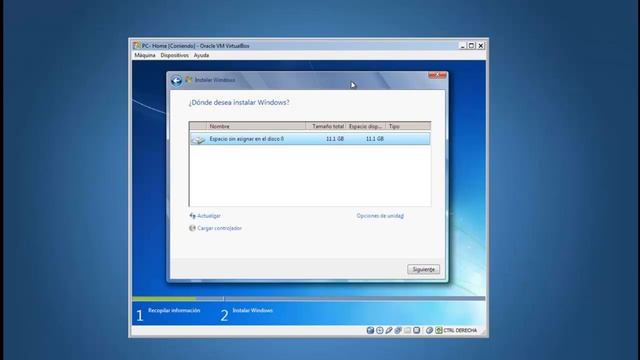This screenshot has height=360, width=640.
Task: Click the green keyboard capture icon beside CTRL DERECHA
Action: click(x=439, y=330)
